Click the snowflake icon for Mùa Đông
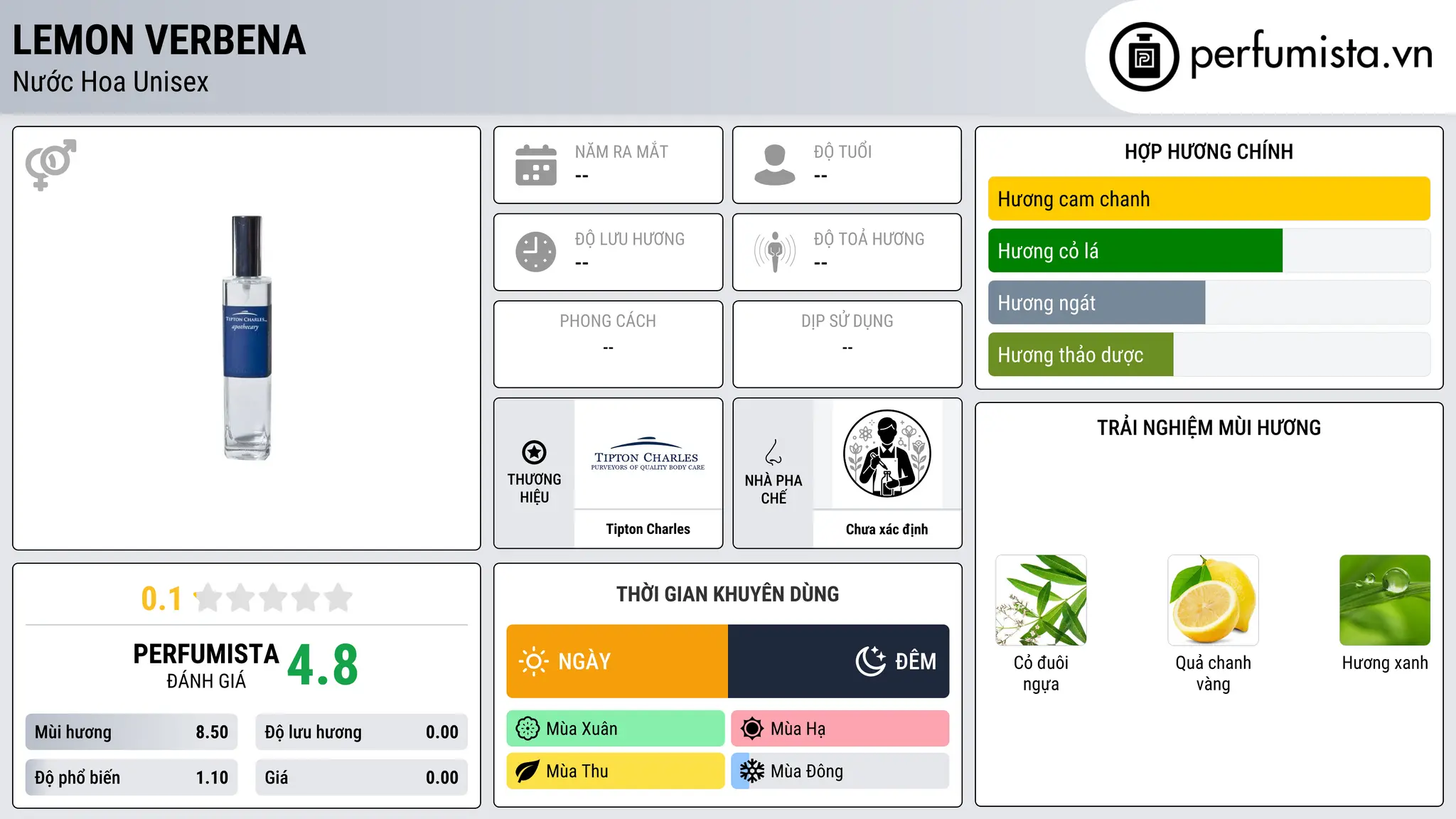 click(x=752, y=771)
